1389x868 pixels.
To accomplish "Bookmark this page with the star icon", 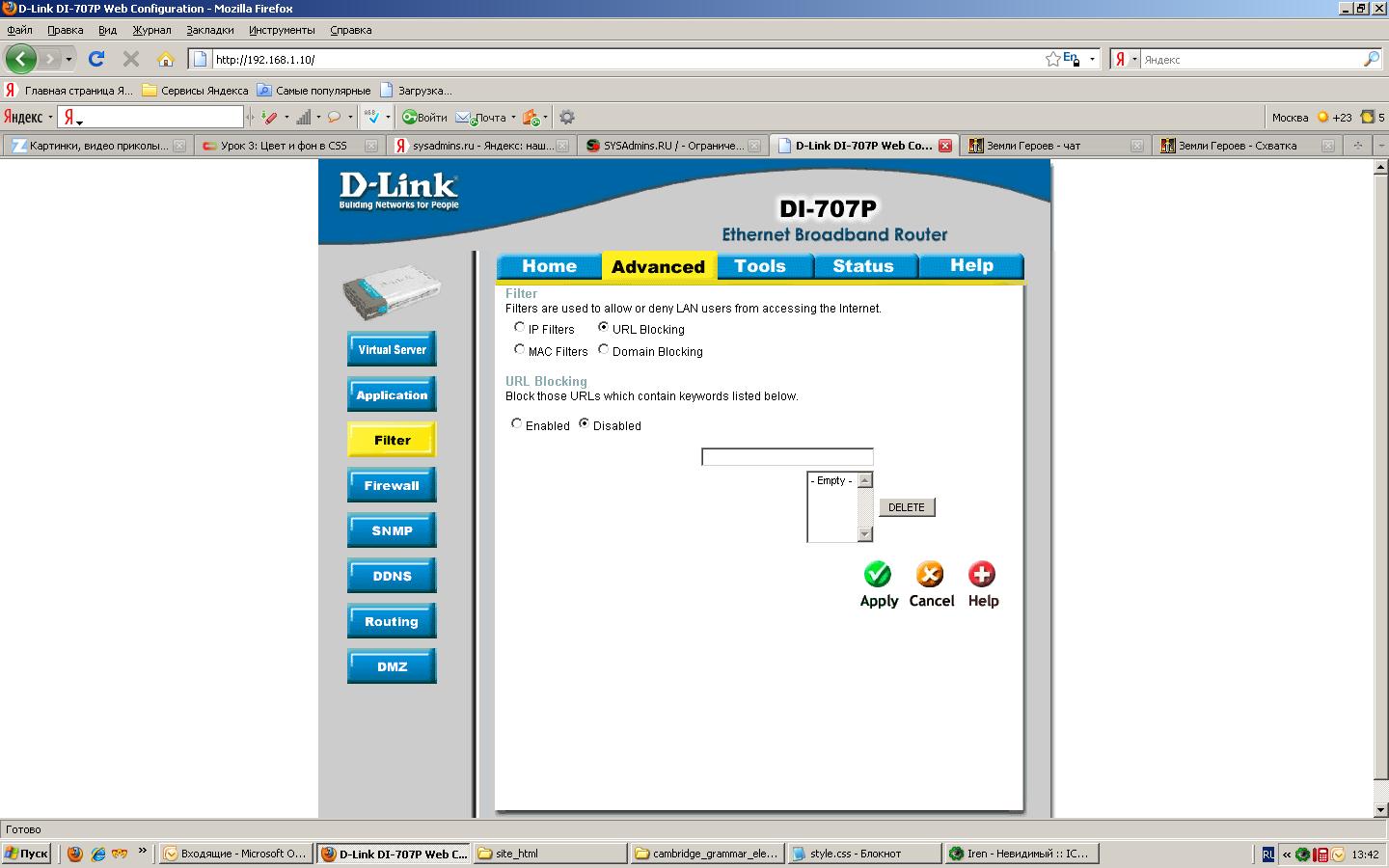I will point(1052,59).
